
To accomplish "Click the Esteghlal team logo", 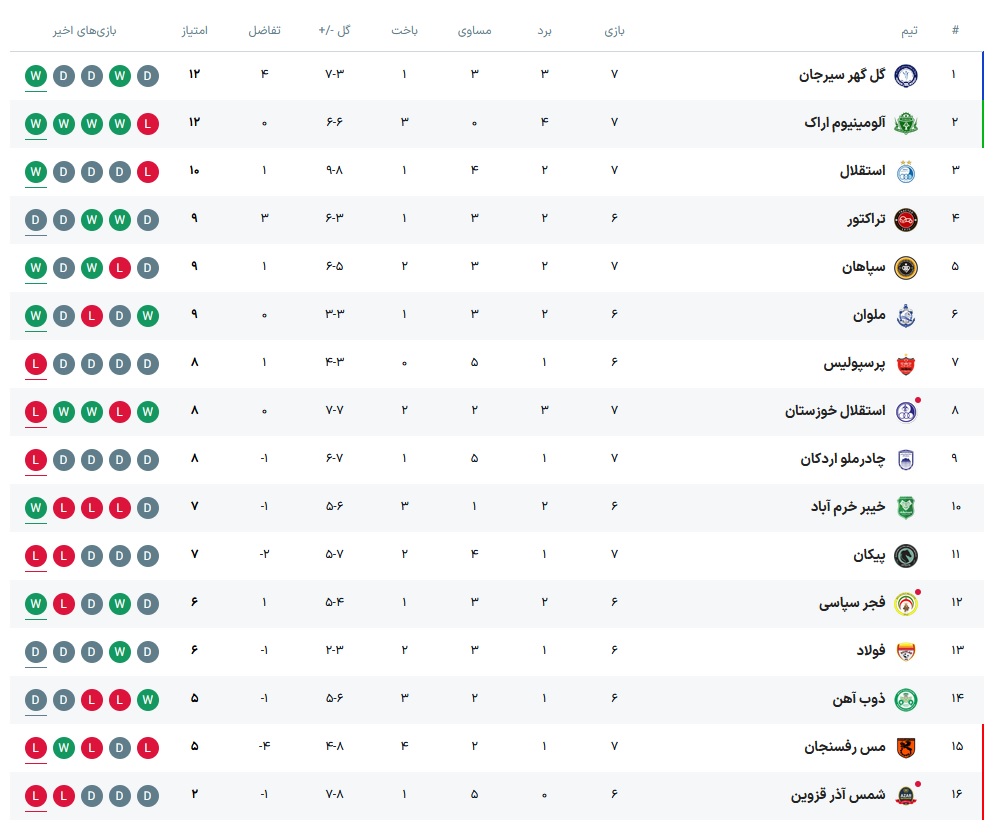I will (x=904, y=171).
